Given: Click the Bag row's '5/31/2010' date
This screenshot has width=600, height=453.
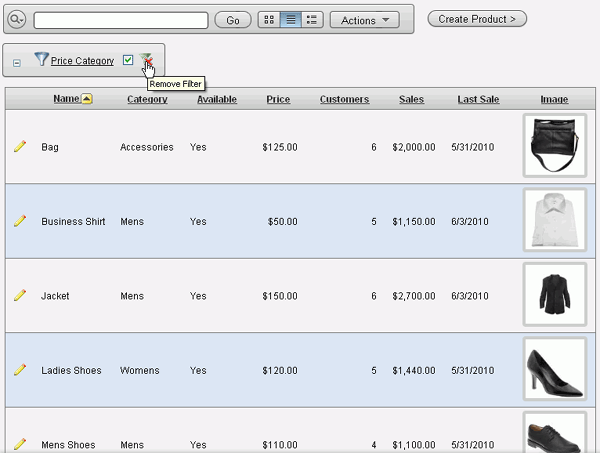Looking at the screenshot, I should tap(473, 147).
